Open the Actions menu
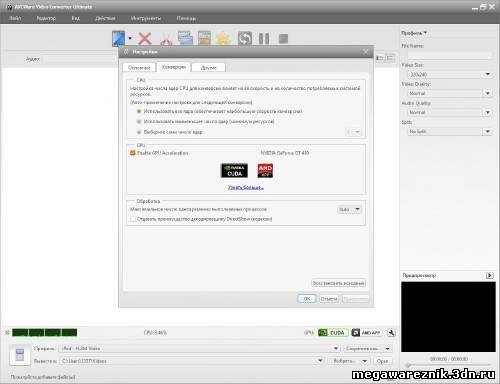This screenshot has height=384, width=500. (x=105, y=18)
